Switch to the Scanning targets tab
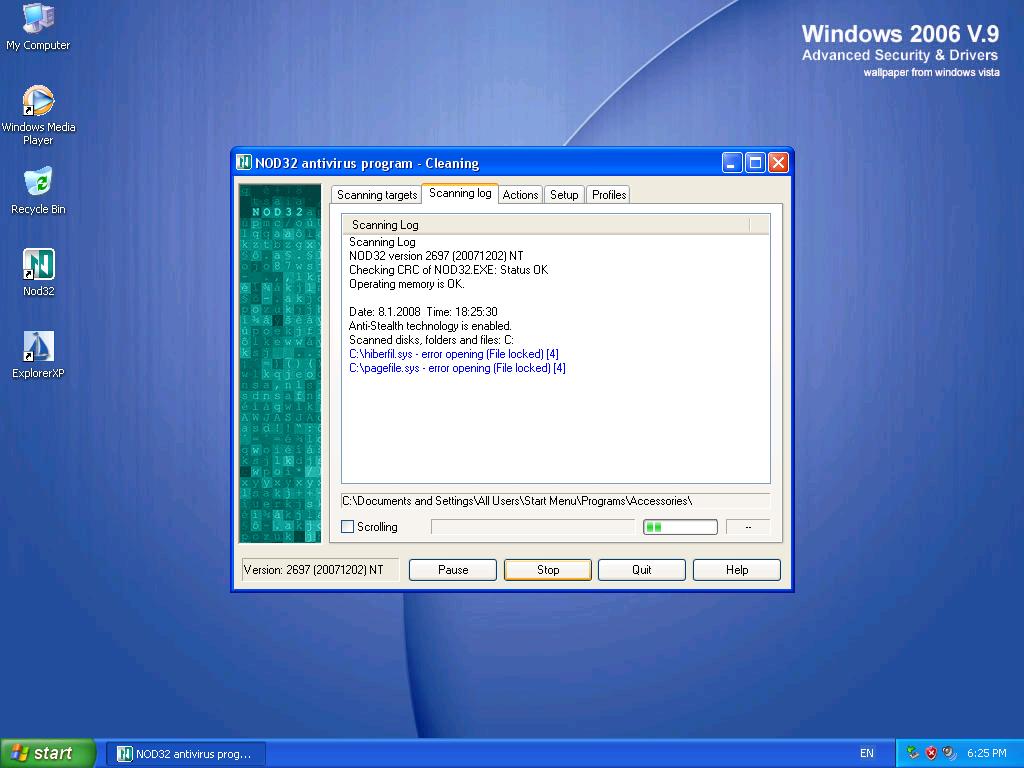The width and height of the screenshot is (1024, 768). (377, 195)
